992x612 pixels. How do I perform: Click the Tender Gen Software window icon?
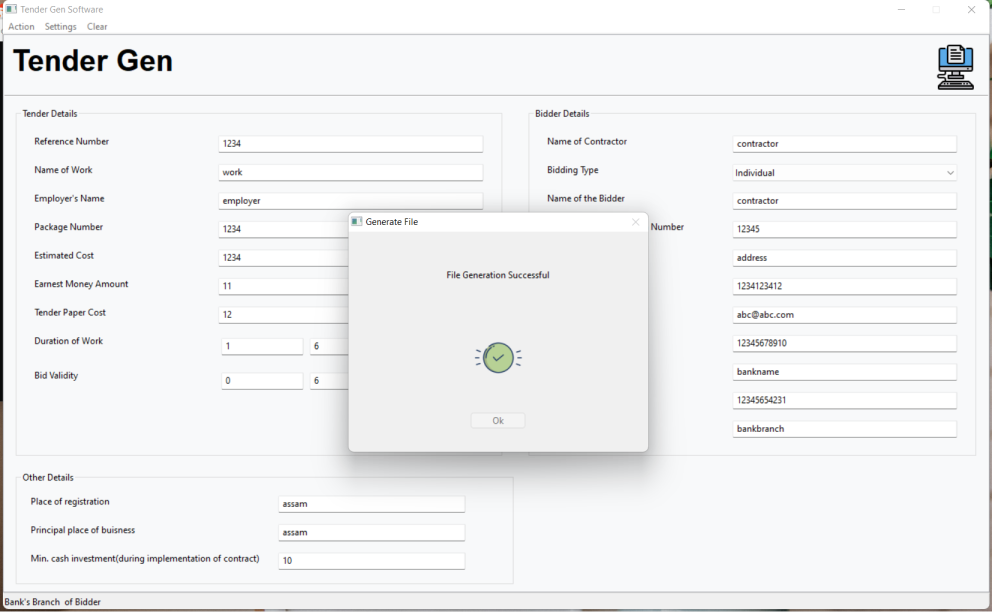pyautogui.click(x=11, y=9)
